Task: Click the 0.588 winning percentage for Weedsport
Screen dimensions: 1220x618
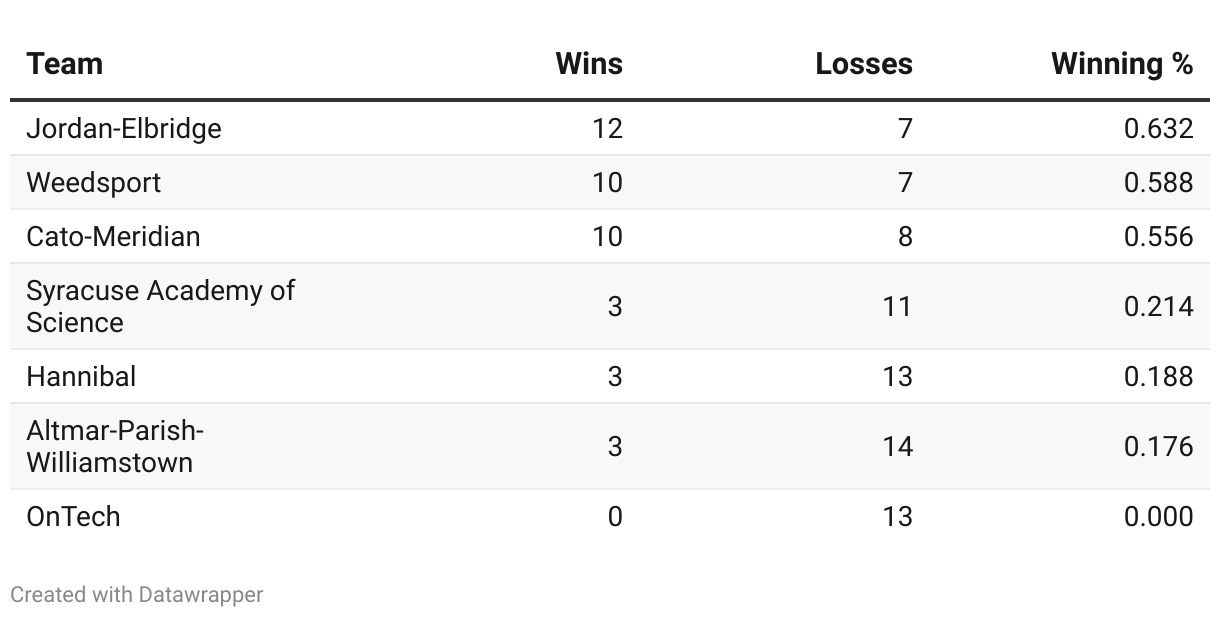Action: (x=1159, y=183)
